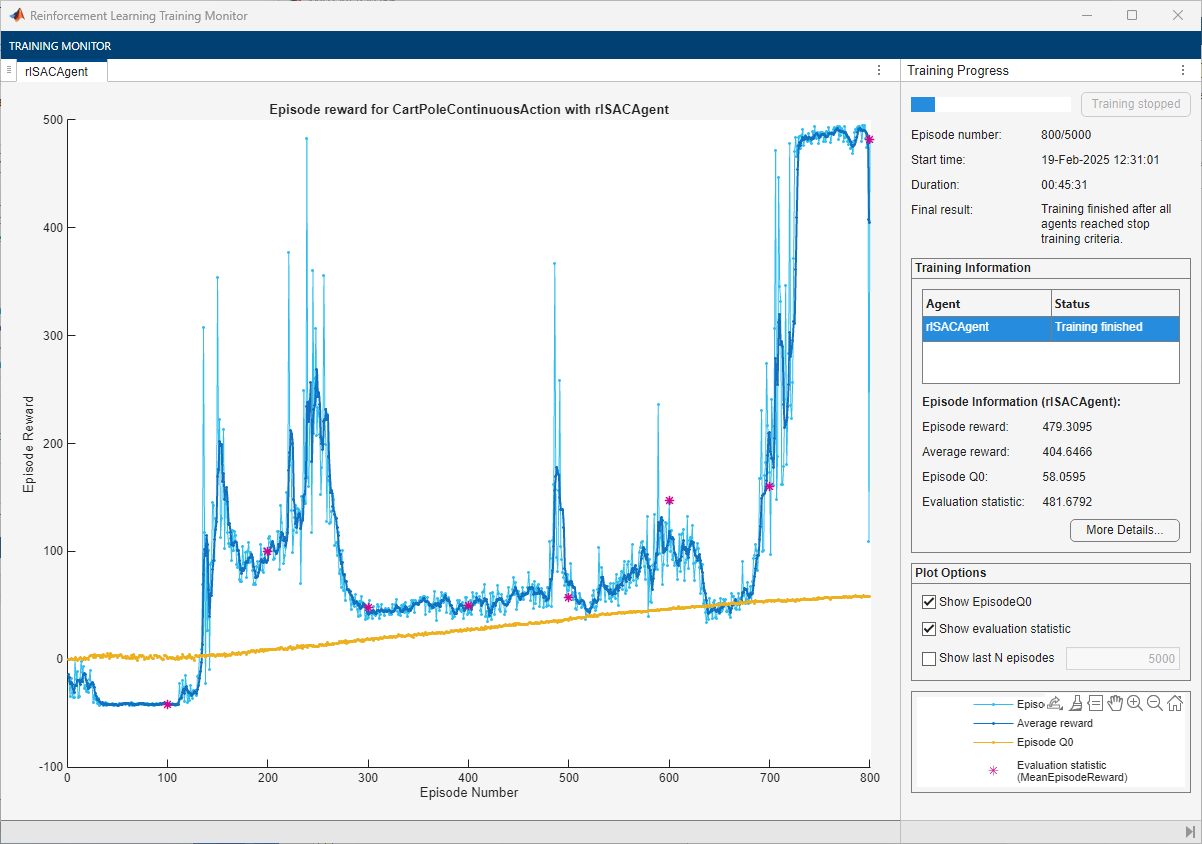
Task: Click the Duration value 00:45:31
Action: click(x=1064, y=185)
